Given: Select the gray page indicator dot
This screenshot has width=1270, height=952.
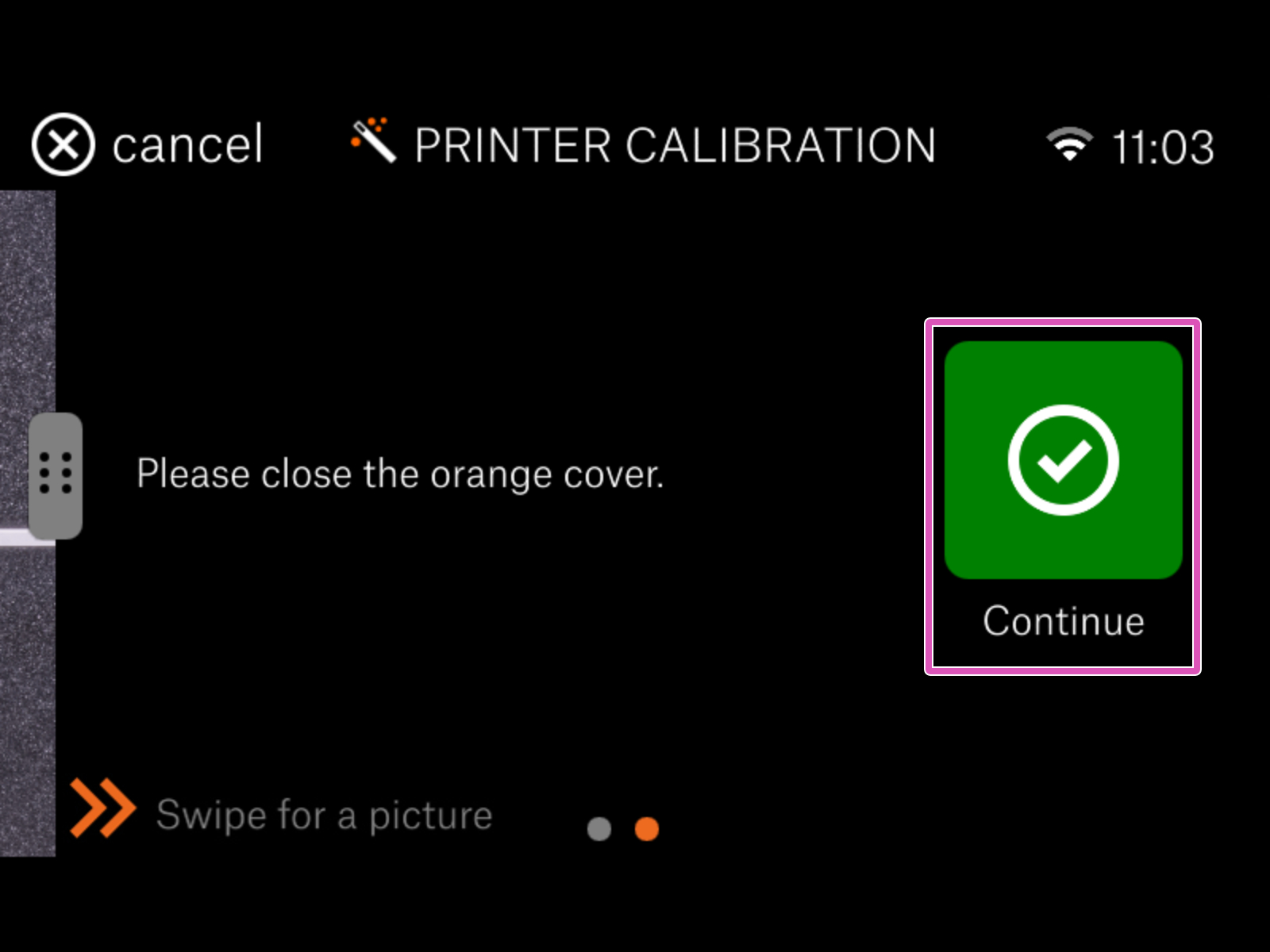Looking at the screenshot, I should [599, 829].
